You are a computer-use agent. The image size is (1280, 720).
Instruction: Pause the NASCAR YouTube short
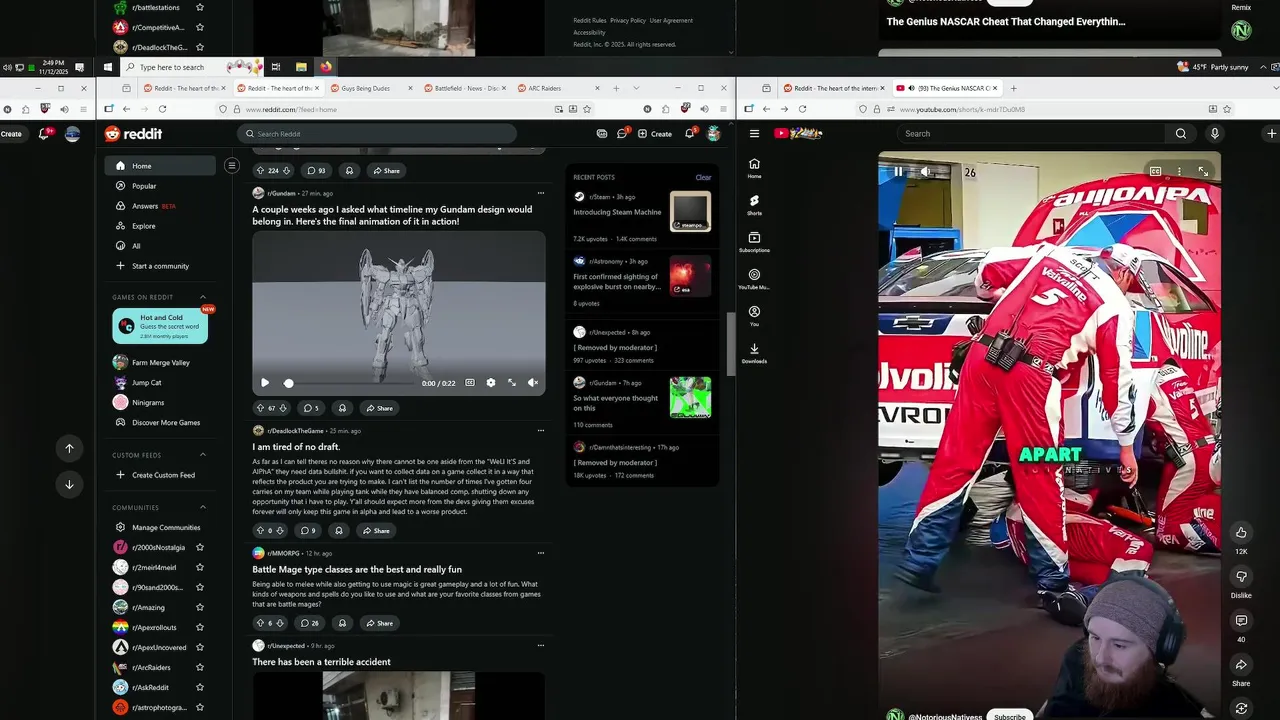(898, 172)
